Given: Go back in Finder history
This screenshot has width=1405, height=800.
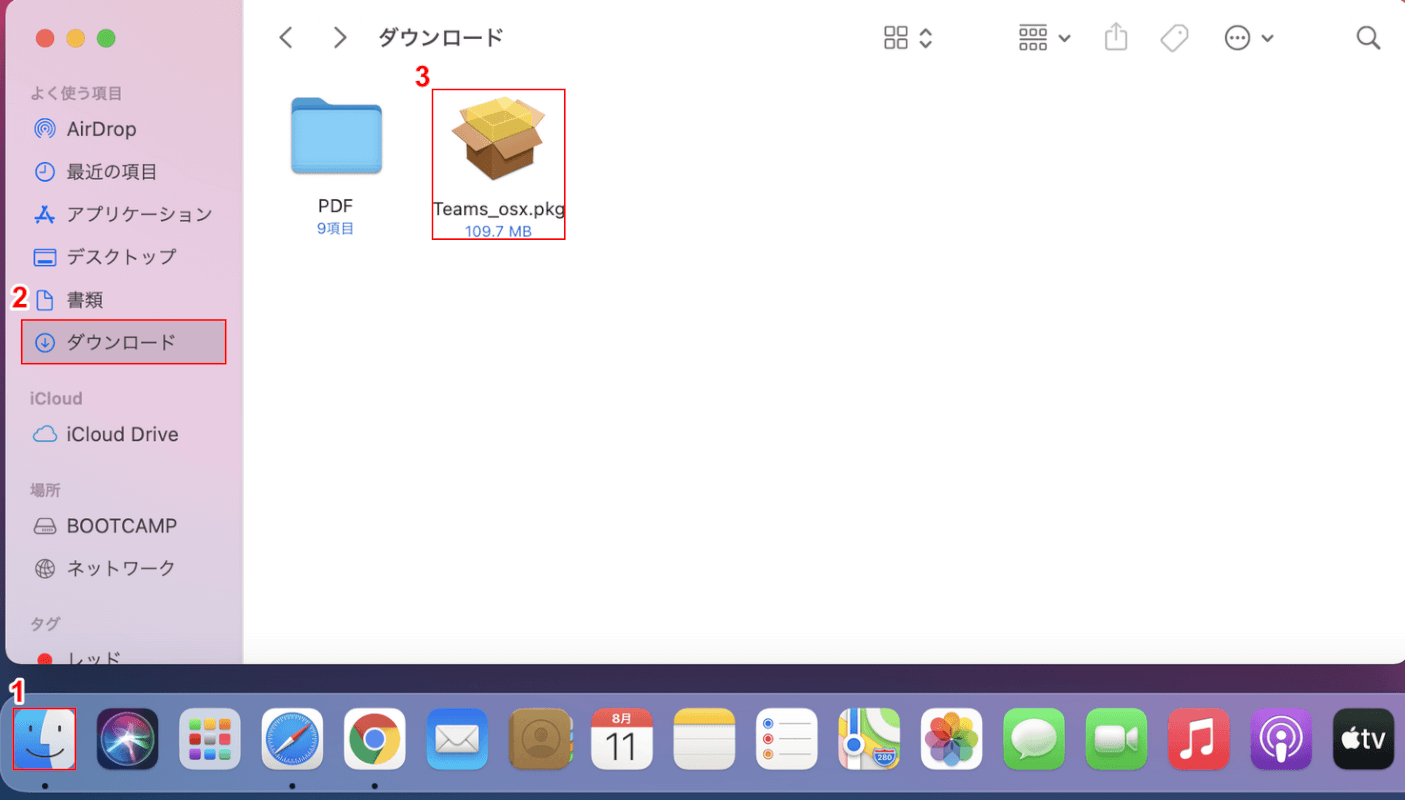Looking at the screenshot, I should pyautogui.click(x=286, y=38).
